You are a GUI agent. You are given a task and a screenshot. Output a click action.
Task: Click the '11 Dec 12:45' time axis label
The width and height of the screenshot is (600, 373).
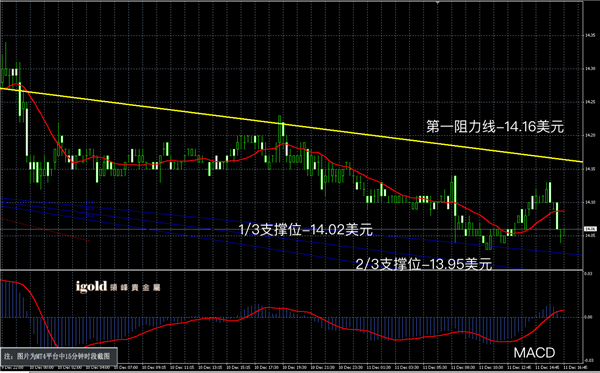point(519,367)
